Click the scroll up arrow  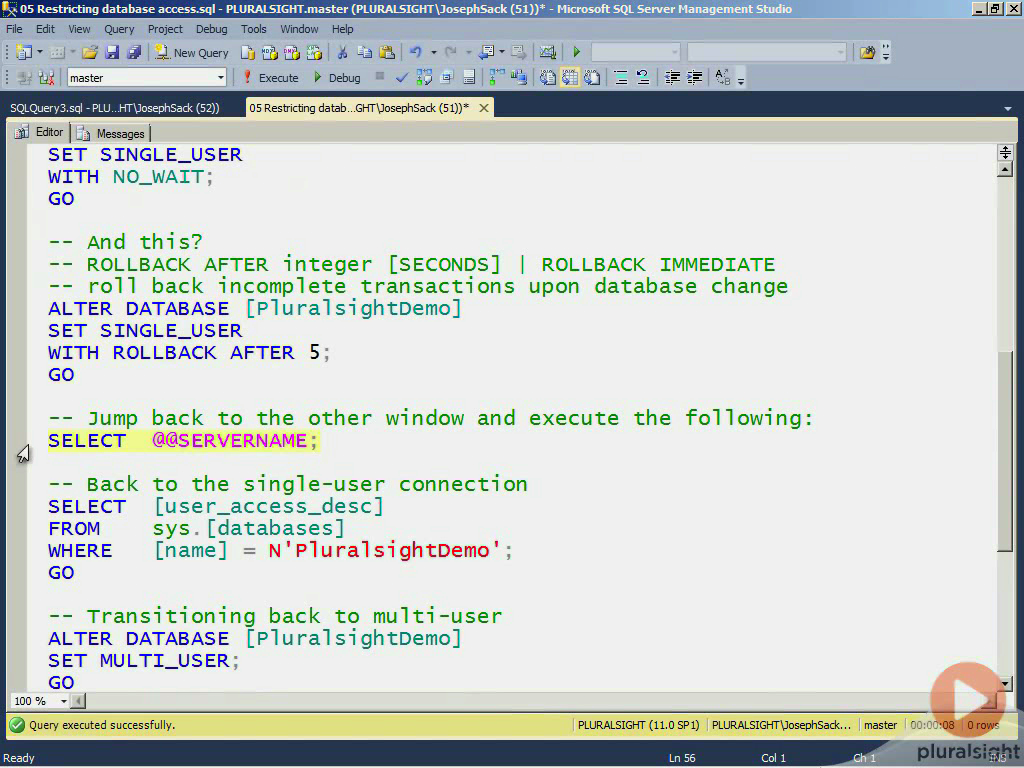pos(1005,169)
